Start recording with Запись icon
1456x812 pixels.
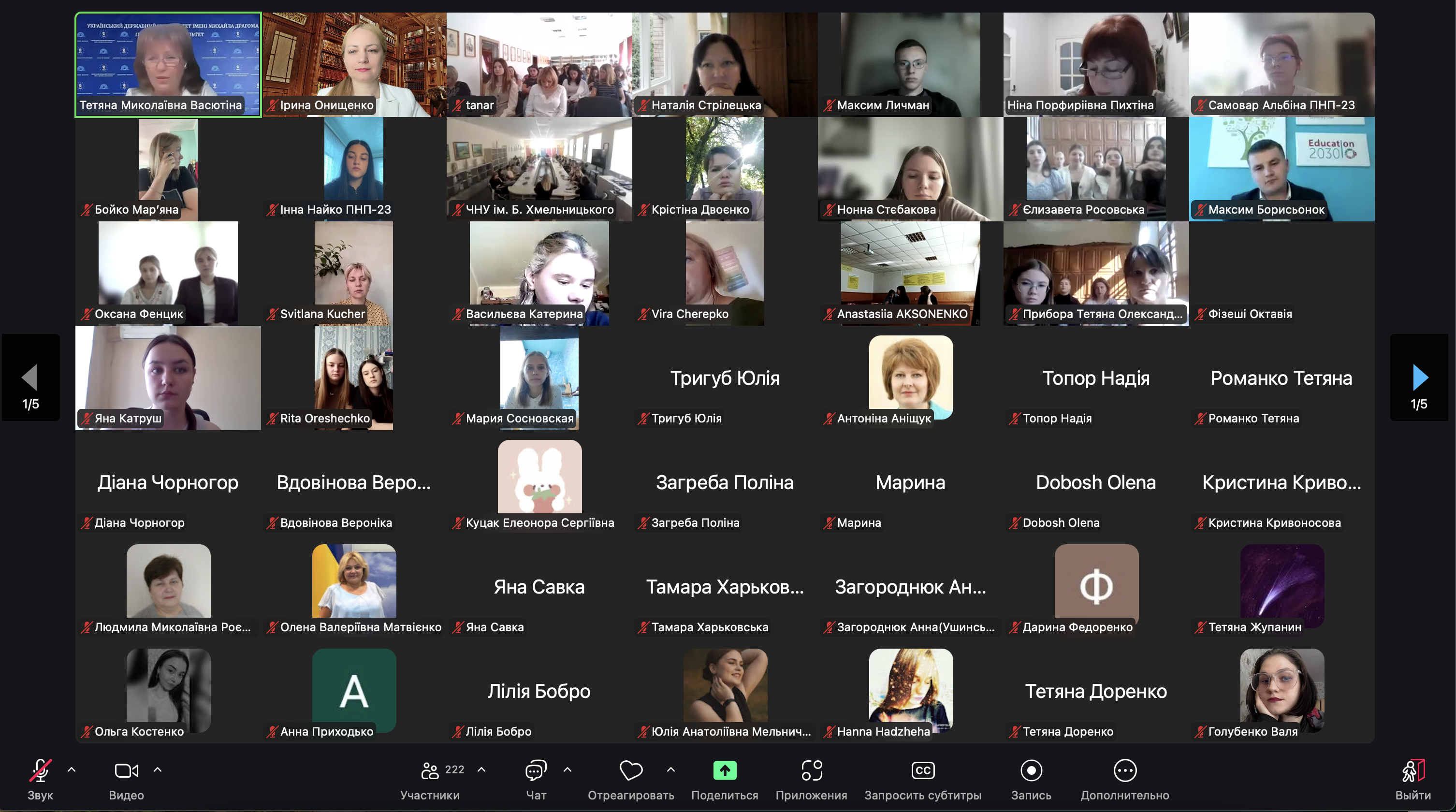coord(1031,771)
